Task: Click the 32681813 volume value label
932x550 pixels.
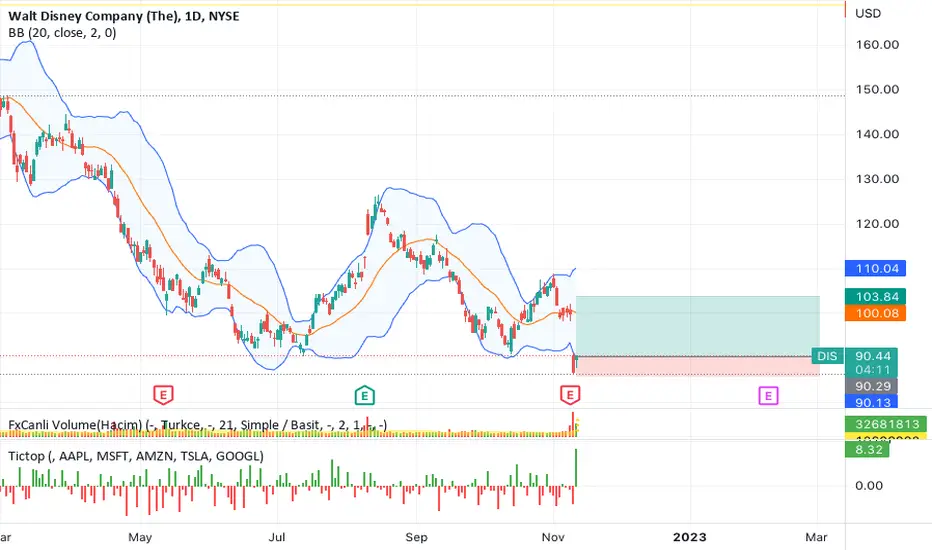Action: coord(886,425)
